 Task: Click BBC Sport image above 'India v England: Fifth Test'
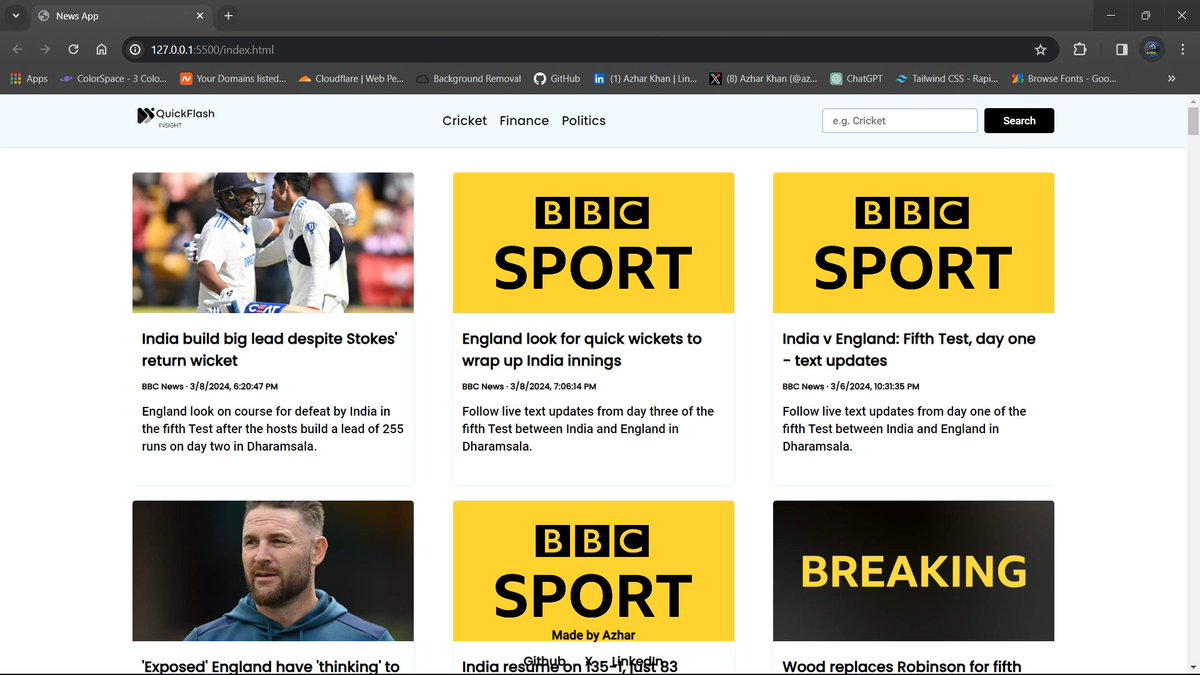click(x=913, y=243)
